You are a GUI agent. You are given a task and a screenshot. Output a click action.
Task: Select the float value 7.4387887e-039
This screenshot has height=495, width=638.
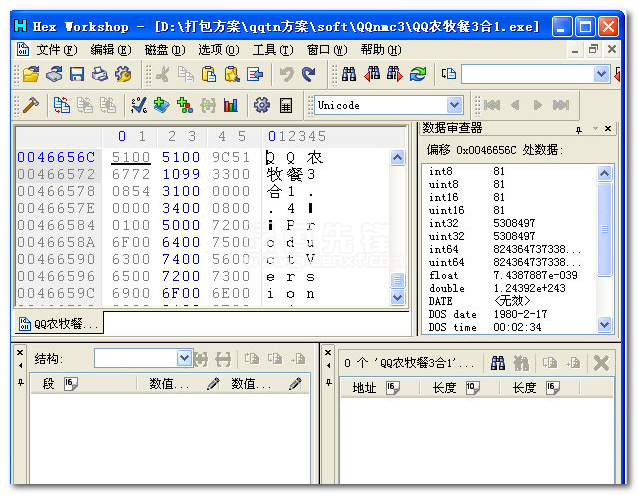(535, 275)
